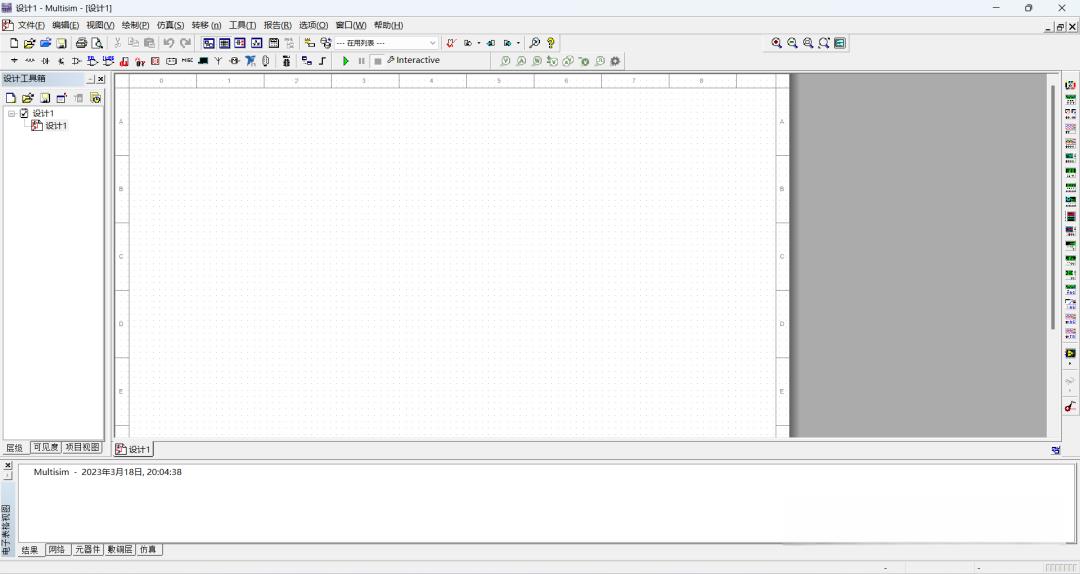Place a basic resistor component
Image resolution: width=1080 pixels, height=574 pixels.
pyautogui.click(x=30, y=61)
